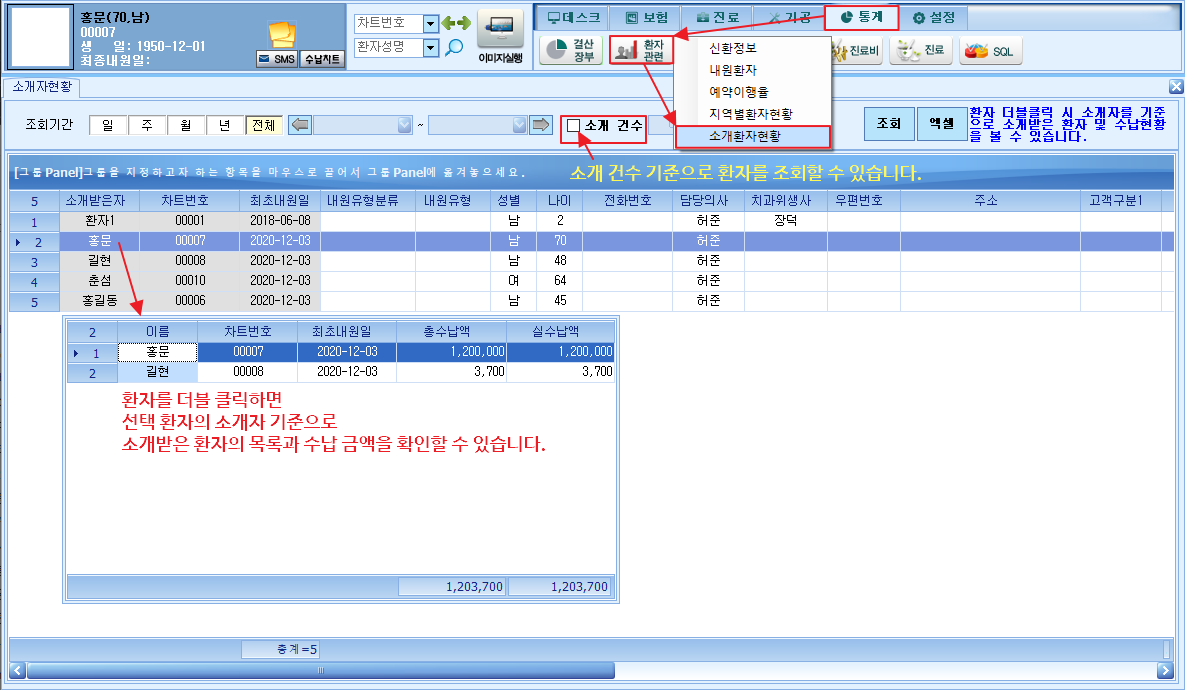Click the SQL database icon
1185x690 pixels.
[991, 51]
